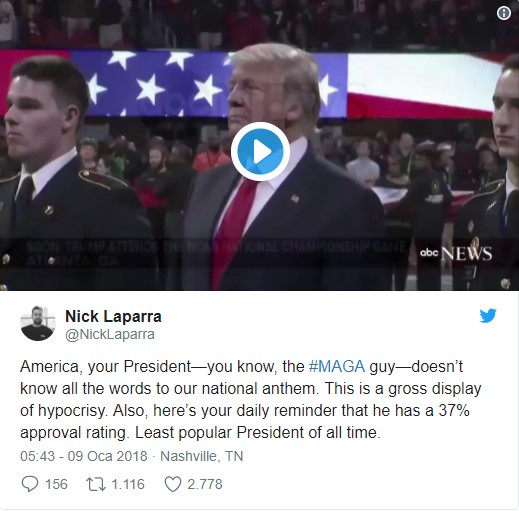
Task: Click the 156 replies count
Action: 56,484
